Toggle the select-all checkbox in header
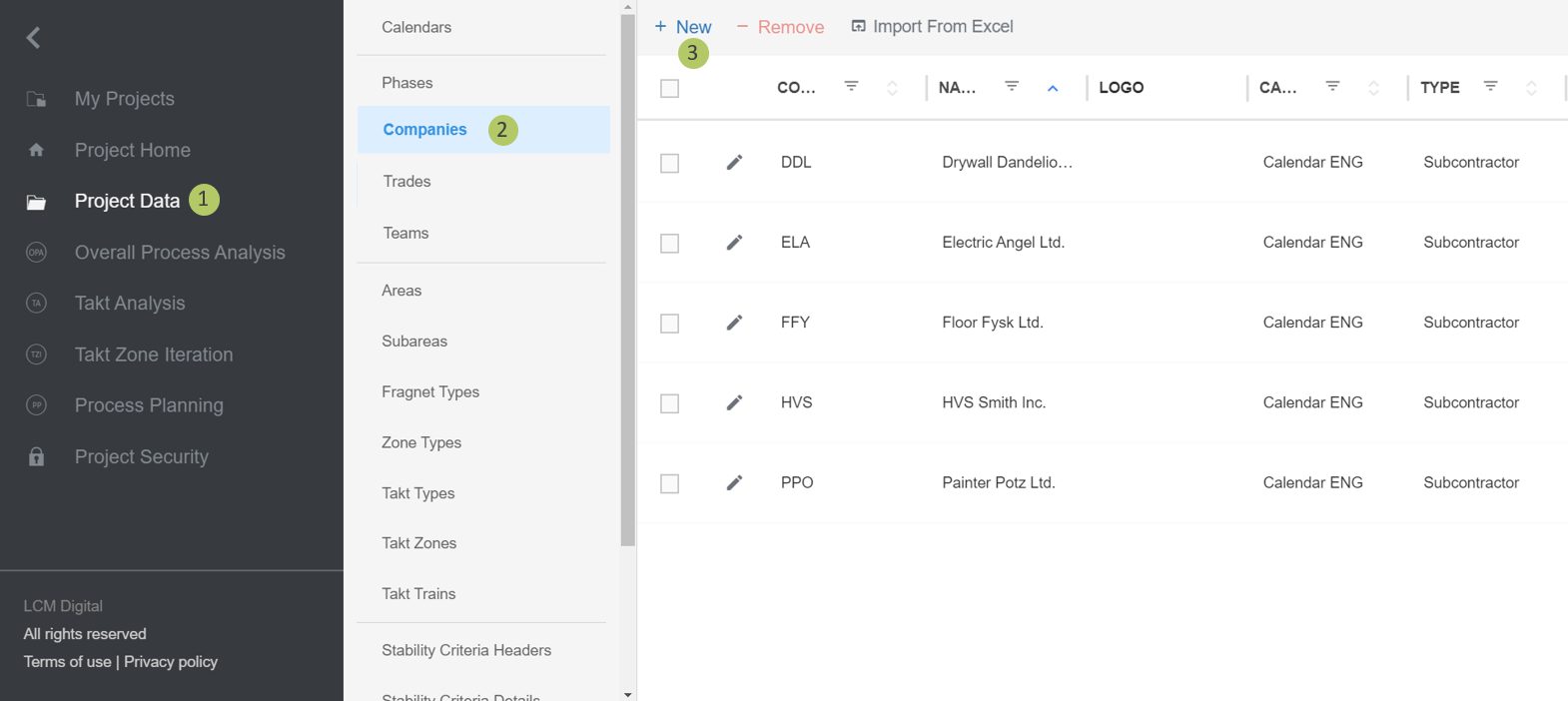The image size is (1568, 701). (x=669, y=89)
